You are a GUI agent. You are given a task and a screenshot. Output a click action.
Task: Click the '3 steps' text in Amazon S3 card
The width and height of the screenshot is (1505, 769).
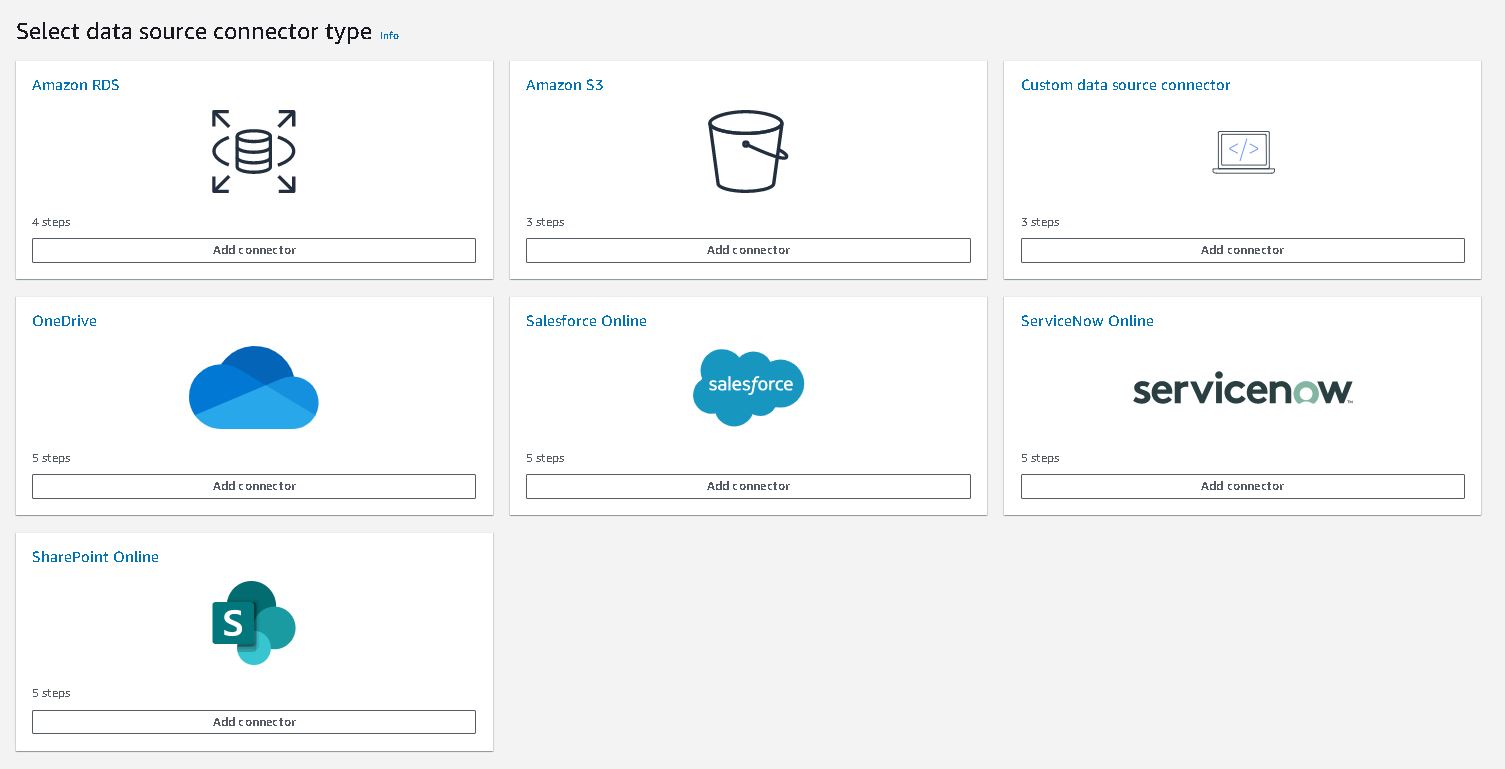pos(545,222)
